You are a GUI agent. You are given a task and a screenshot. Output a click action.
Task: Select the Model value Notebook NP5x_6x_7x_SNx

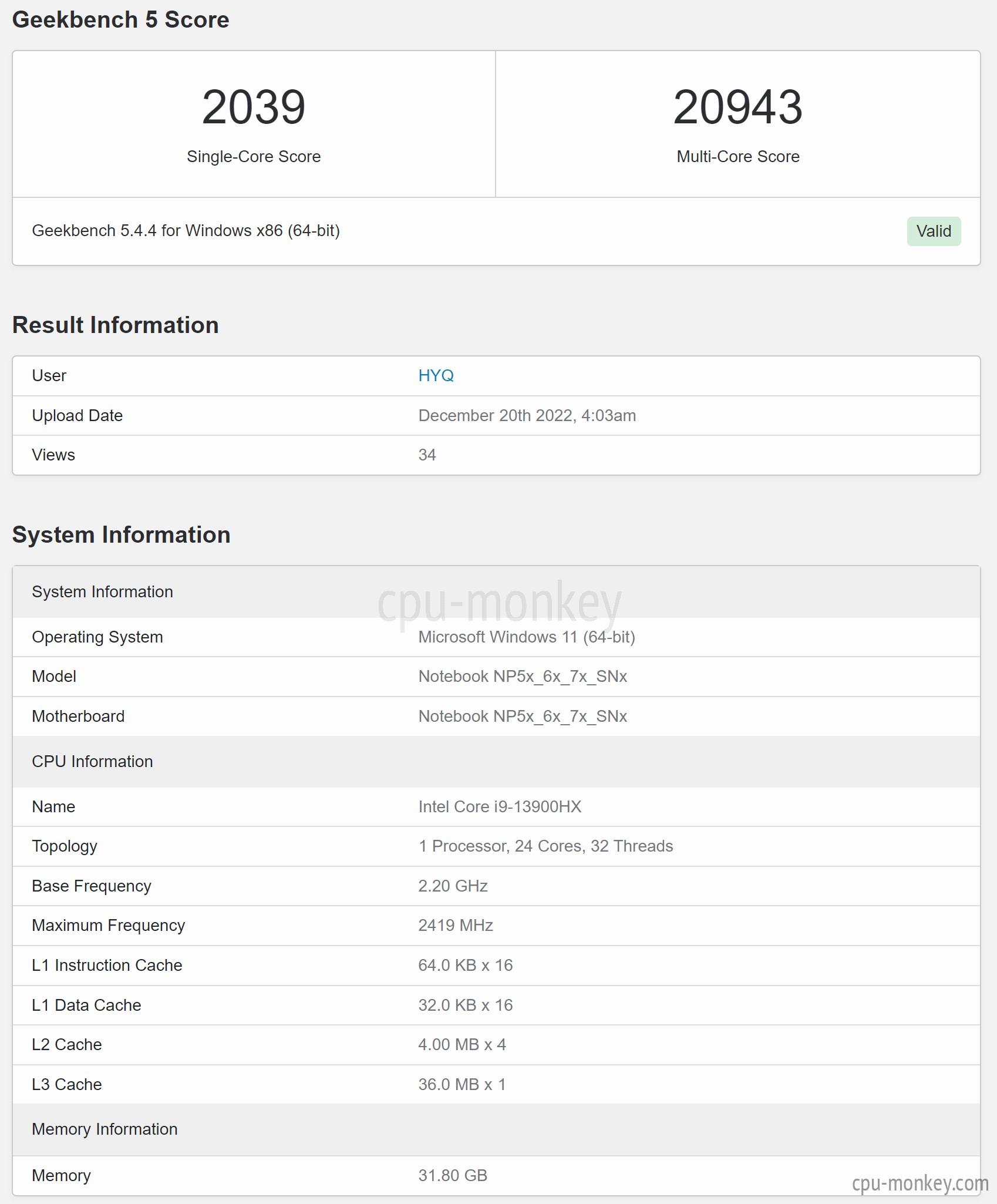523,676
